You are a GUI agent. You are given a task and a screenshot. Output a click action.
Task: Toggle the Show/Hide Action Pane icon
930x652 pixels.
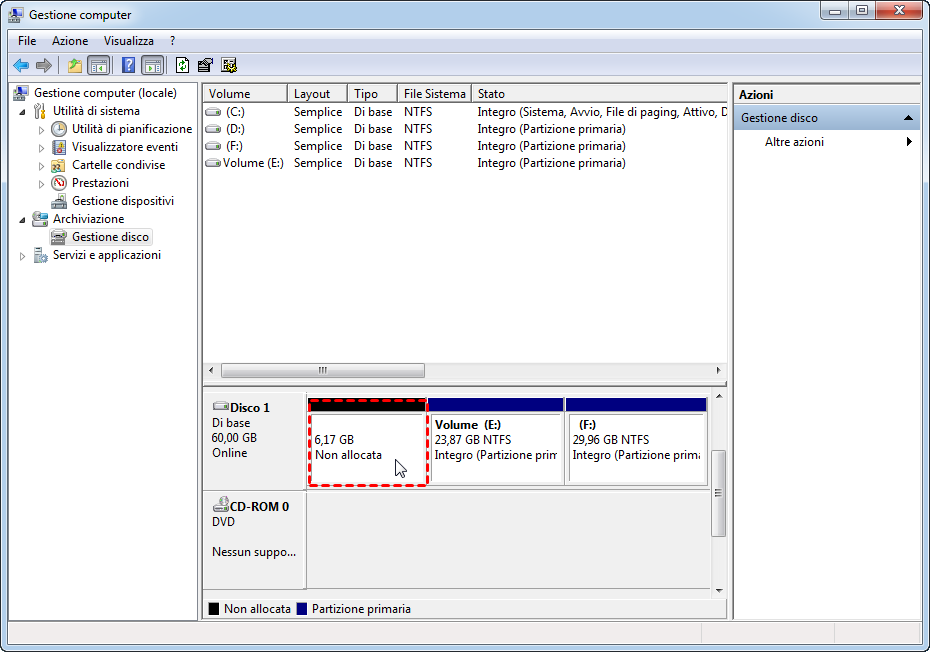[153, 65]
